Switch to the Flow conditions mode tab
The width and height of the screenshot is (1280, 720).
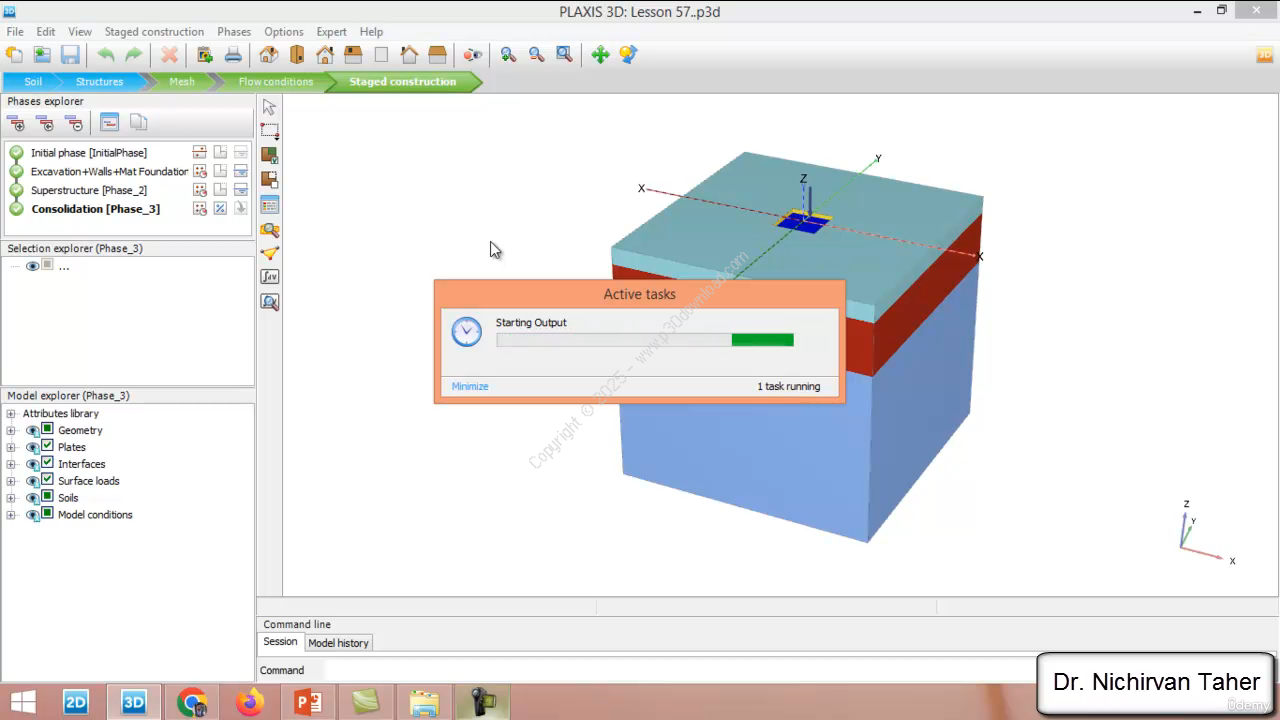(x=275, y=82)
